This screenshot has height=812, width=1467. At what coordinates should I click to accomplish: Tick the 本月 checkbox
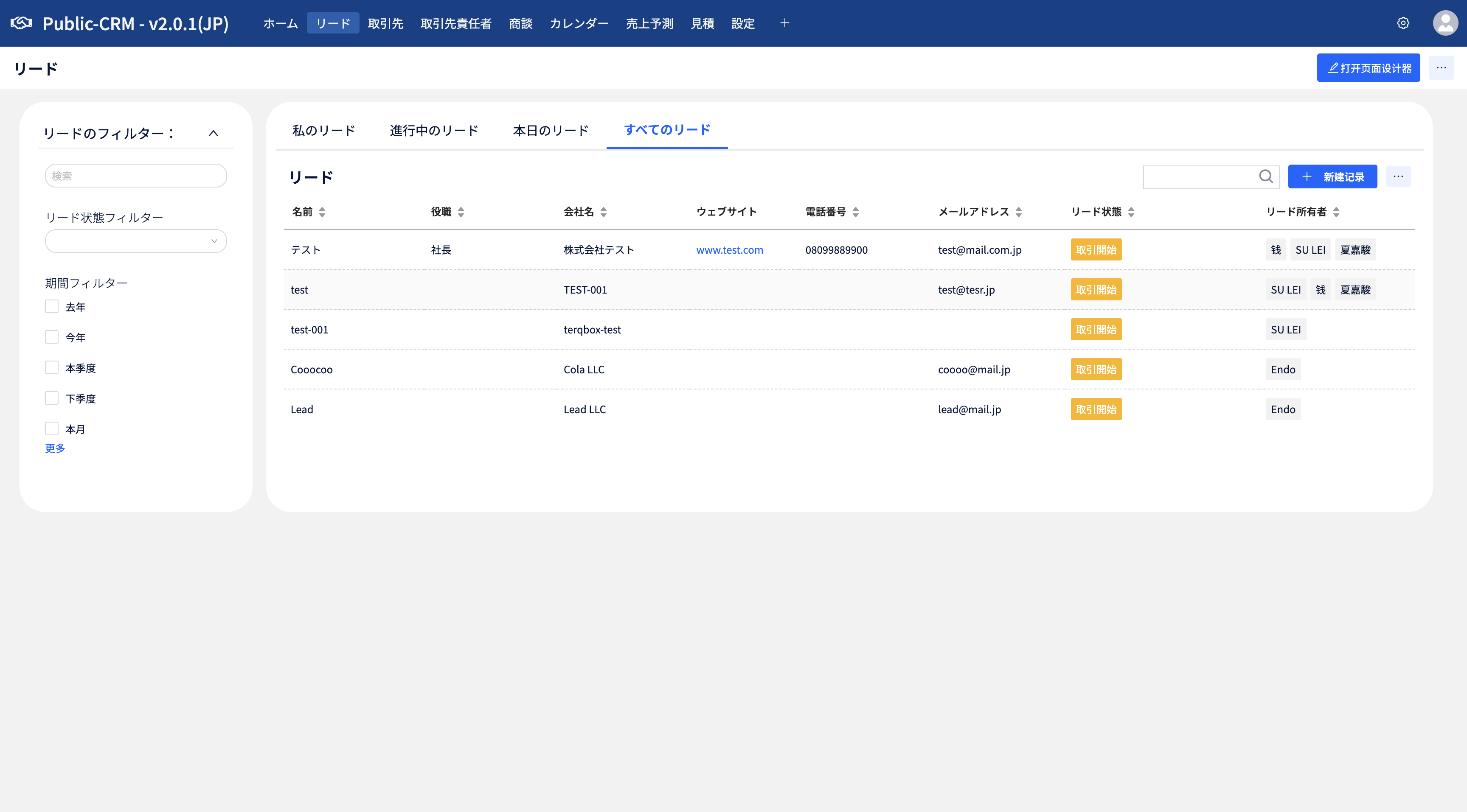[x=52, y=428]
